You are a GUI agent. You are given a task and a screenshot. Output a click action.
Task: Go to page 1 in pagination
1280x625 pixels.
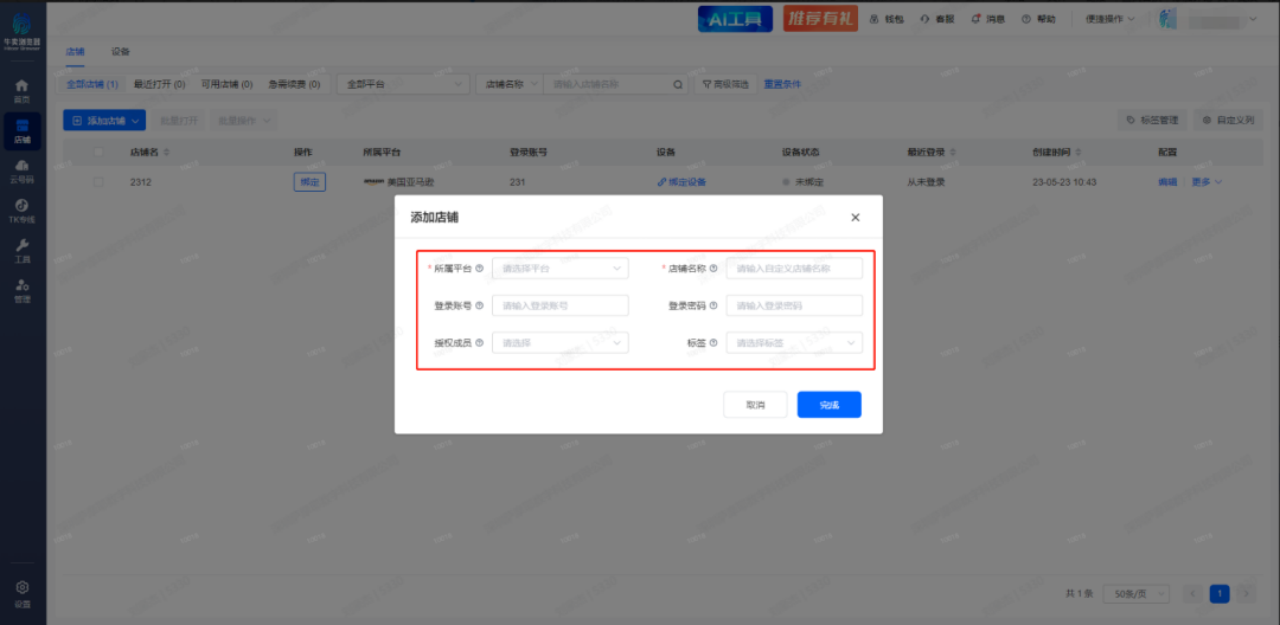pyautogui.click(x=1219, y=594)
